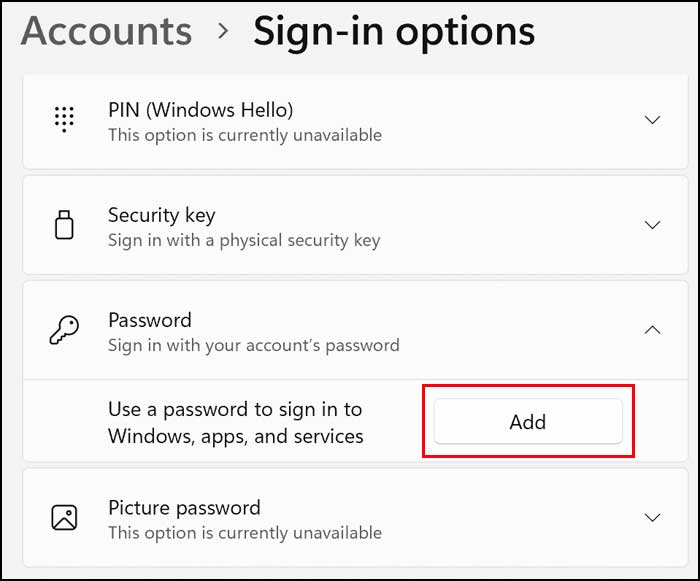Click 'Sign in with a physical security key' text
Image resolution: width=700 pixels, height=581 pixels.
click(244, 240)
